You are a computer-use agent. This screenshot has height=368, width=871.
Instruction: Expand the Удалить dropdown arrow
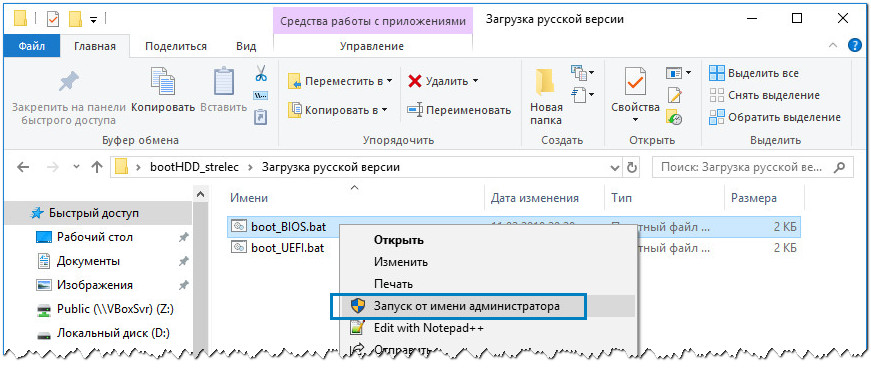[475, 81]
